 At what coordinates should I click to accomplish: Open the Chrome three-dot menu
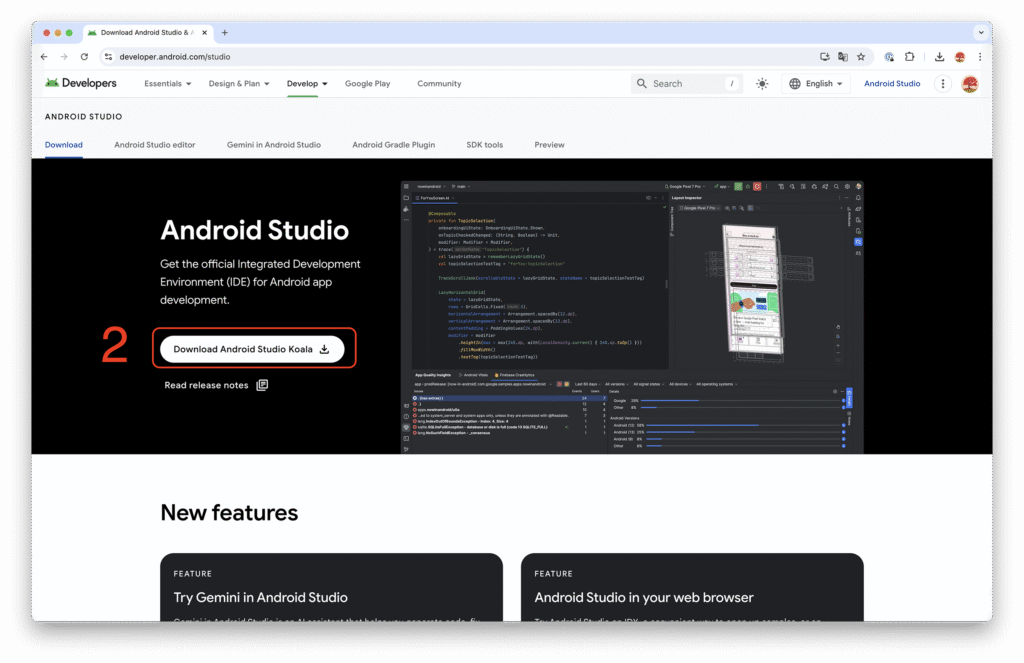pos(980,57)
